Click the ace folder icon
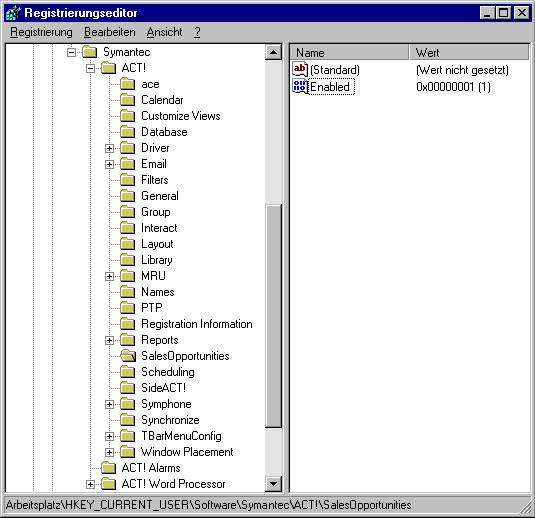The height and width of the screenshot is (518, 535). click(x=128, y=84)
